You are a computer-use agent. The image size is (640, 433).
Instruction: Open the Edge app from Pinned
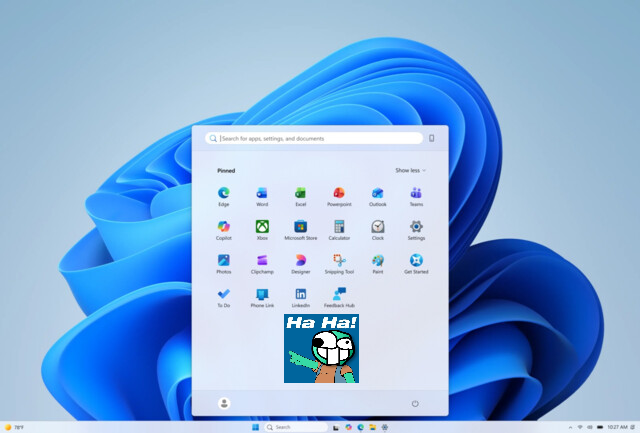tap(224, 196)
